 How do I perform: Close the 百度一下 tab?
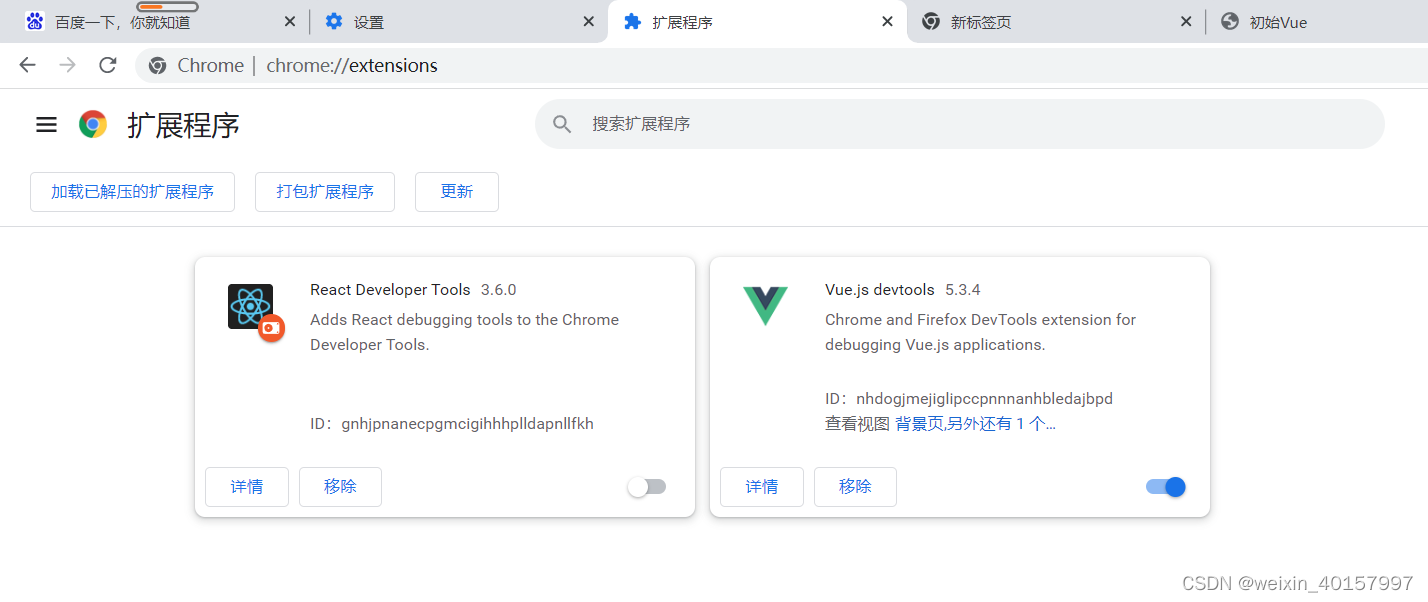290,21
